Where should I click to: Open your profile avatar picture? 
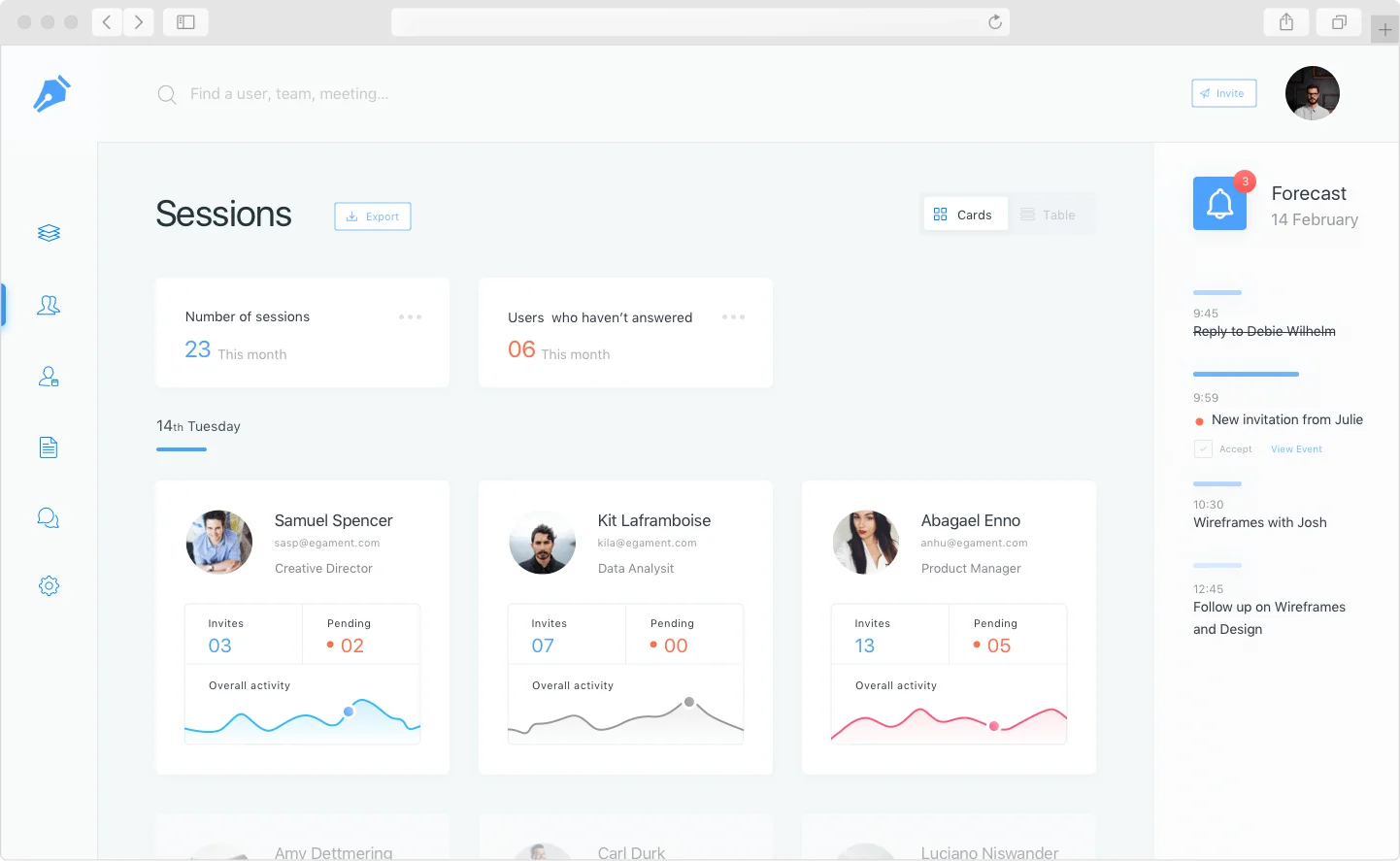tap(1312, 93)
